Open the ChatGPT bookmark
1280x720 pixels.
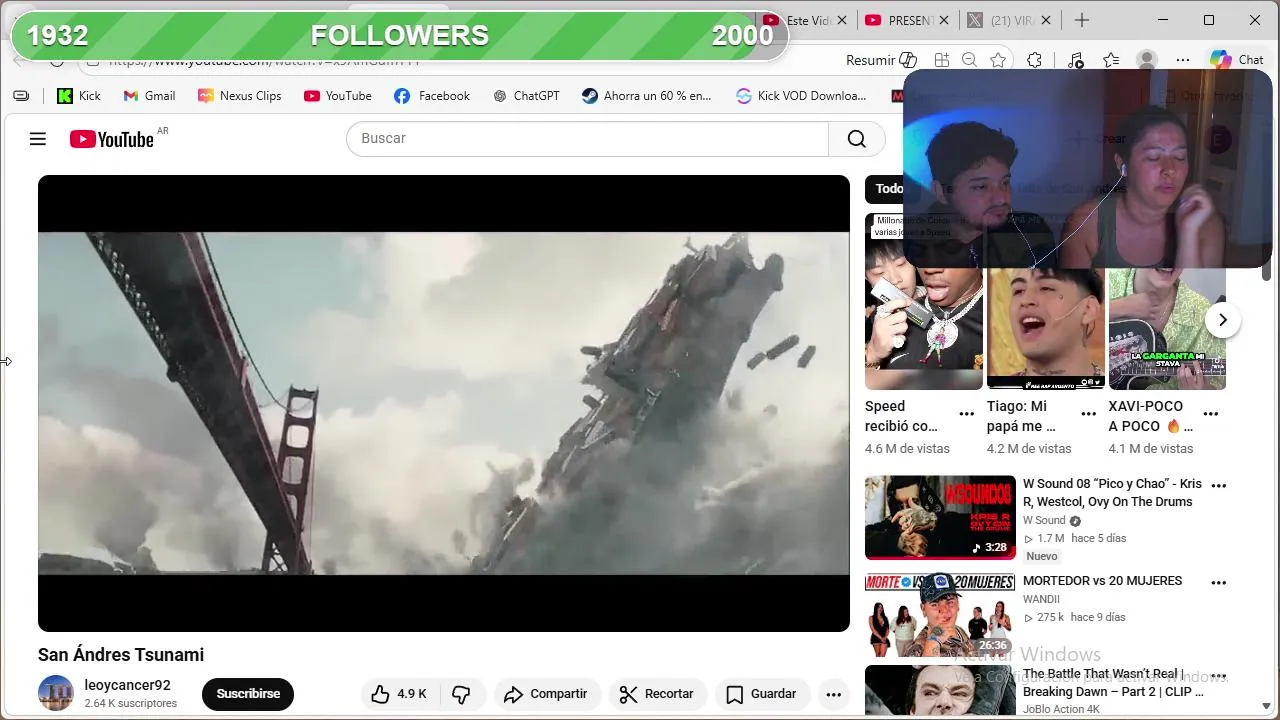[526, 96]
